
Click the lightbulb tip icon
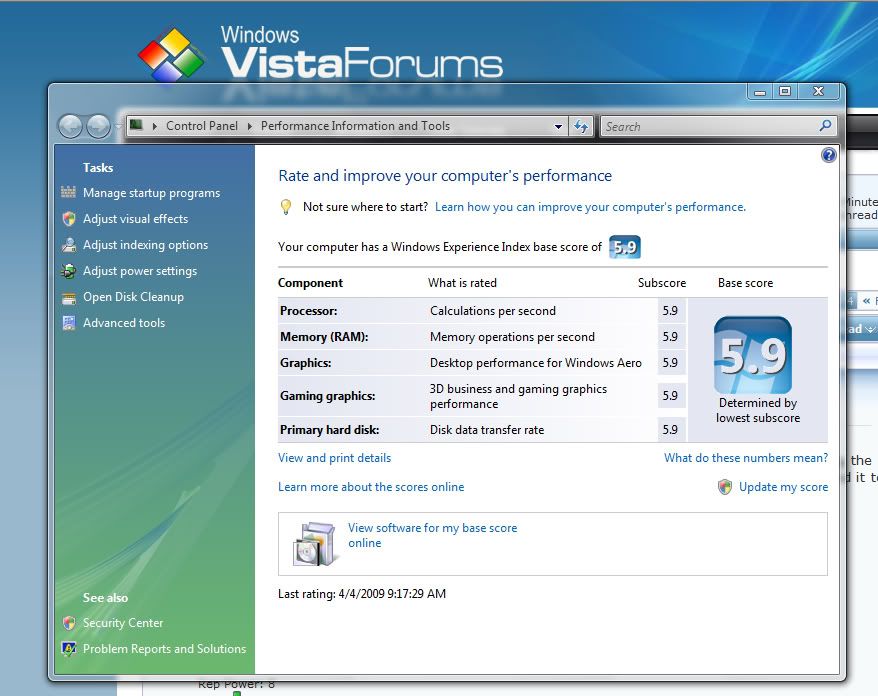[x=286, y=207]
